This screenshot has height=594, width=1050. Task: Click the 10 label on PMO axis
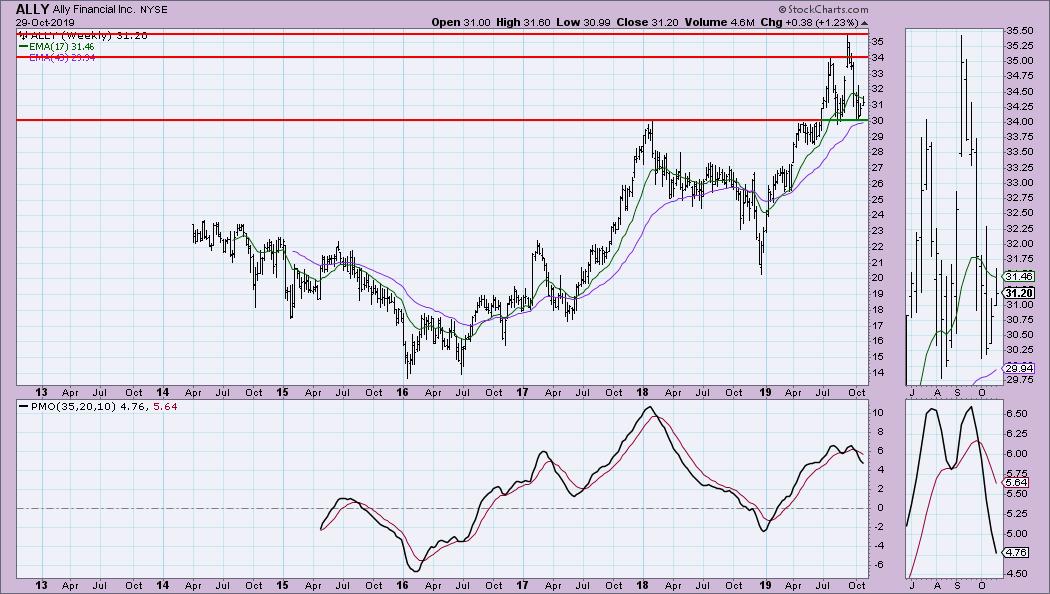point(877,413)
